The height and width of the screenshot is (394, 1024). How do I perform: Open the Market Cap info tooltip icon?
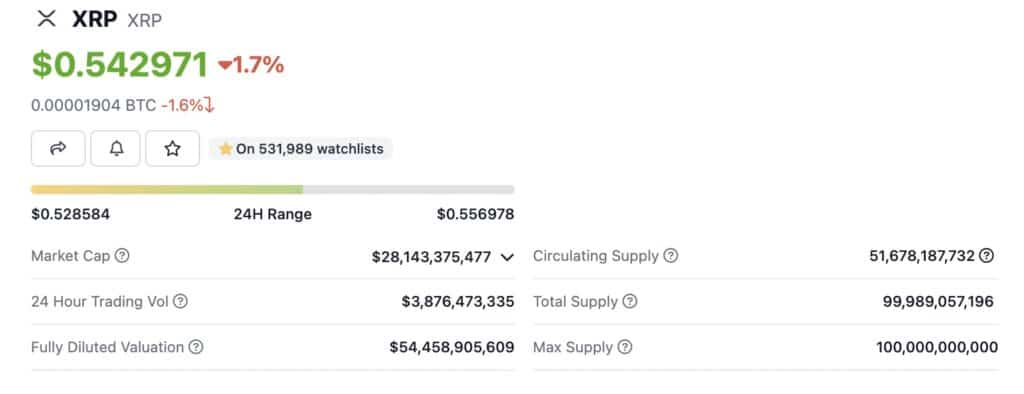pyautogui.click(x=122, y=255)
